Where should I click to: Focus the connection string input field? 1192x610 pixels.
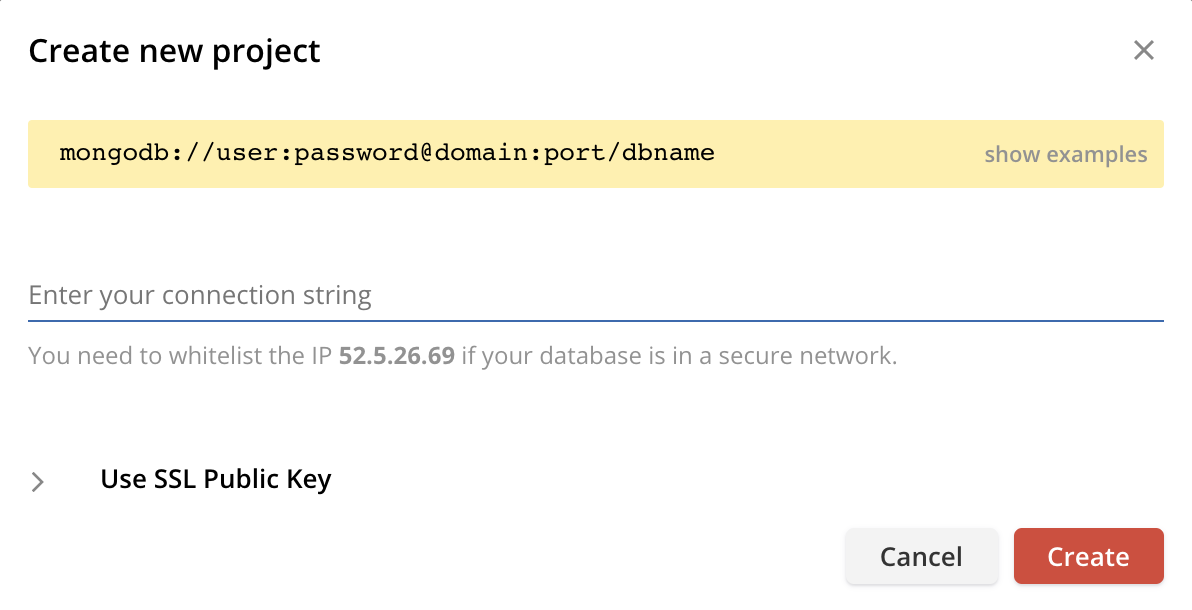(x=595, y=295)
